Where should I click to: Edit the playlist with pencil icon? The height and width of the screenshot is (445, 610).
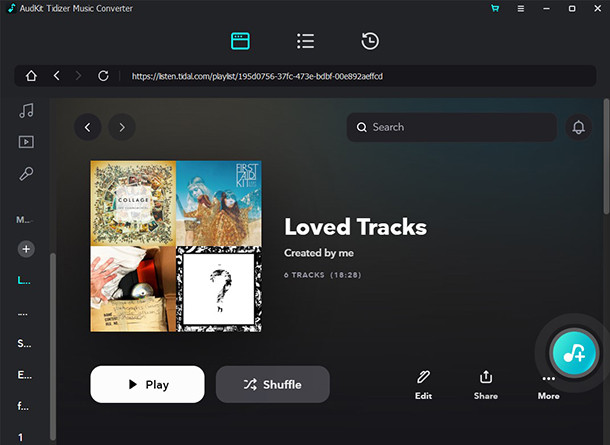(x=423, y=385)
